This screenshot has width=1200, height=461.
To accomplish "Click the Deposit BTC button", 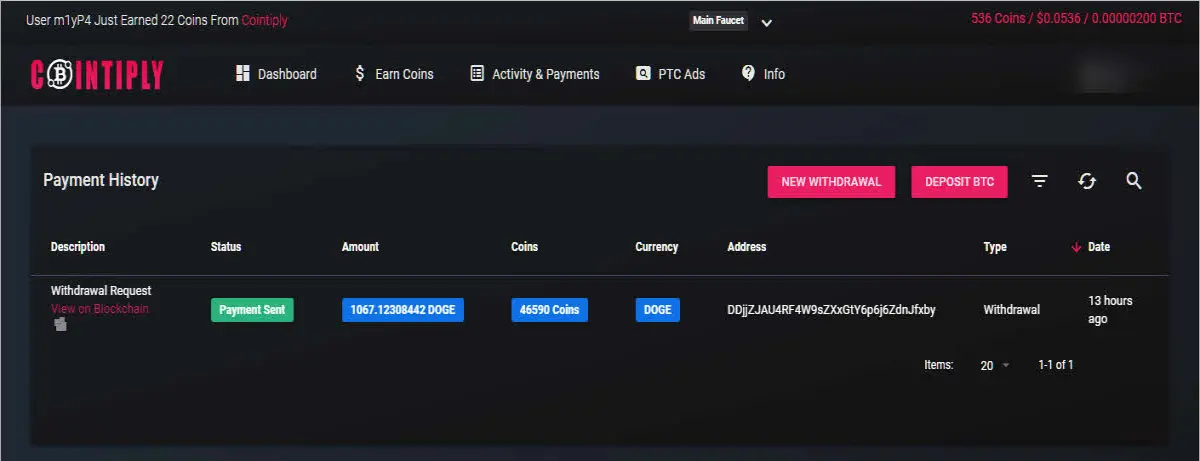I will click(x=959, y=182).
